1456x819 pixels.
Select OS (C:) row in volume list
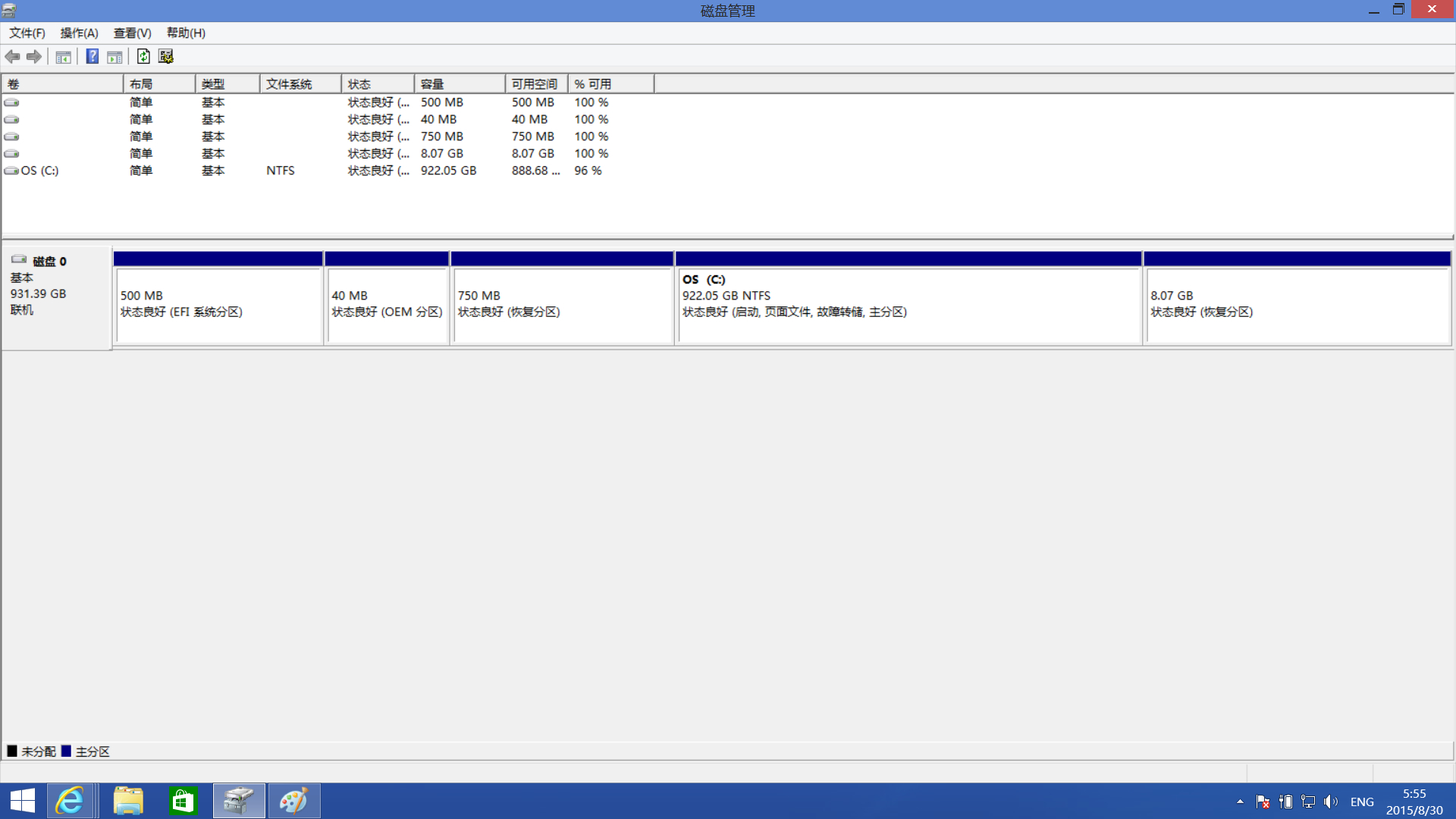click(40, 171)
